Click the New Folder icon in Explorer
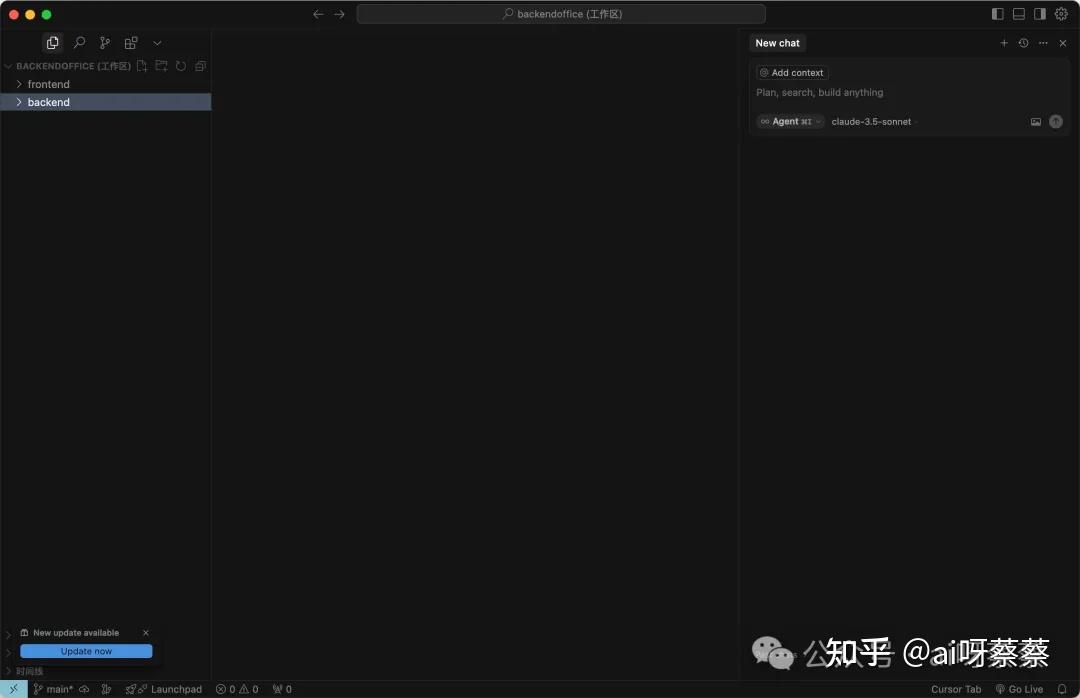The width and height of the screenshot is (1080, 698). coord(161,66)
